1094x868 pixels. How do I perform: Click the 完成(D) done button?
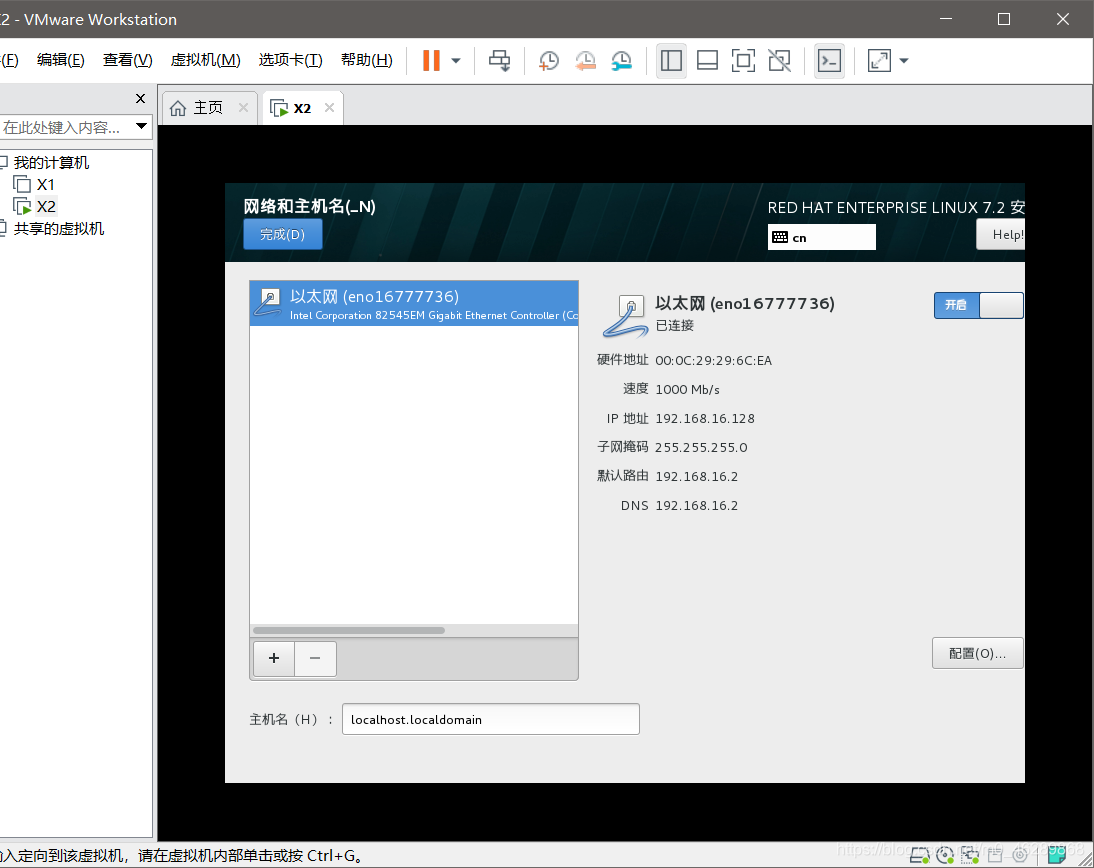[x=283, y=234]
